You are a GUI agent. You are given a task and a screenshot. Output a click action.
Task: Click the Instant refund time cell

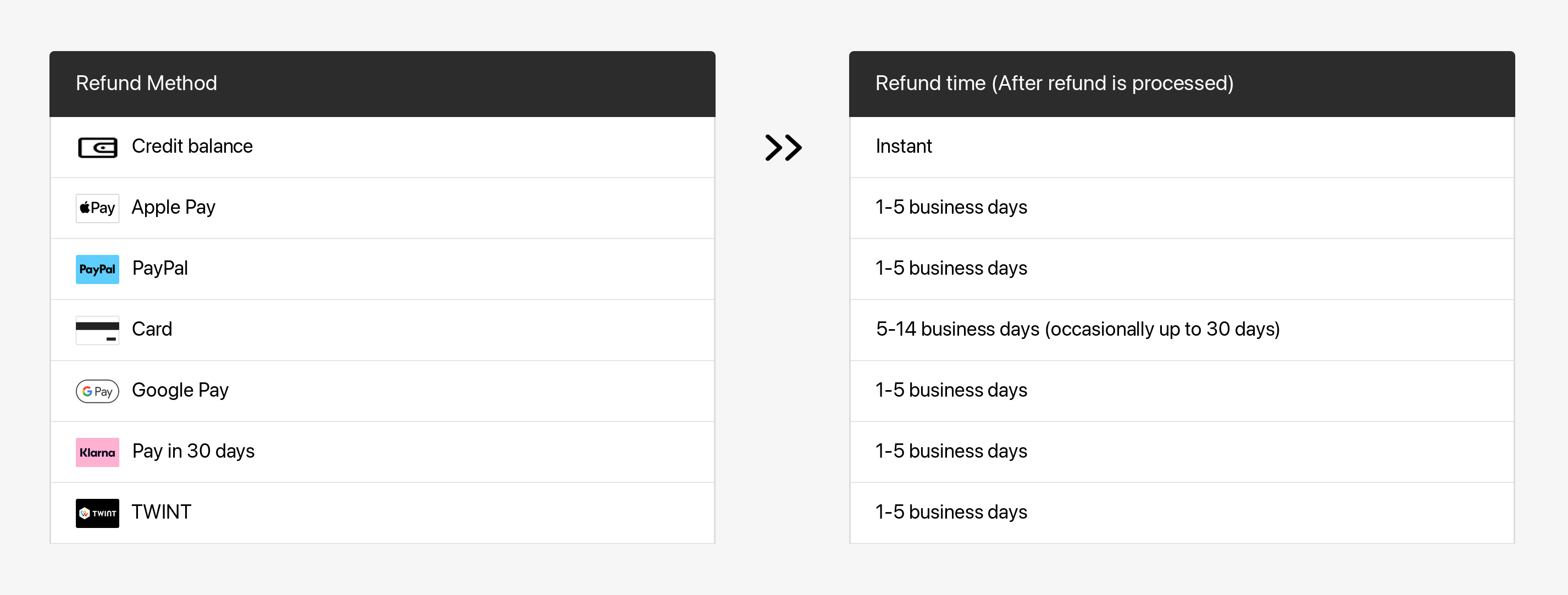coord(904,146)
